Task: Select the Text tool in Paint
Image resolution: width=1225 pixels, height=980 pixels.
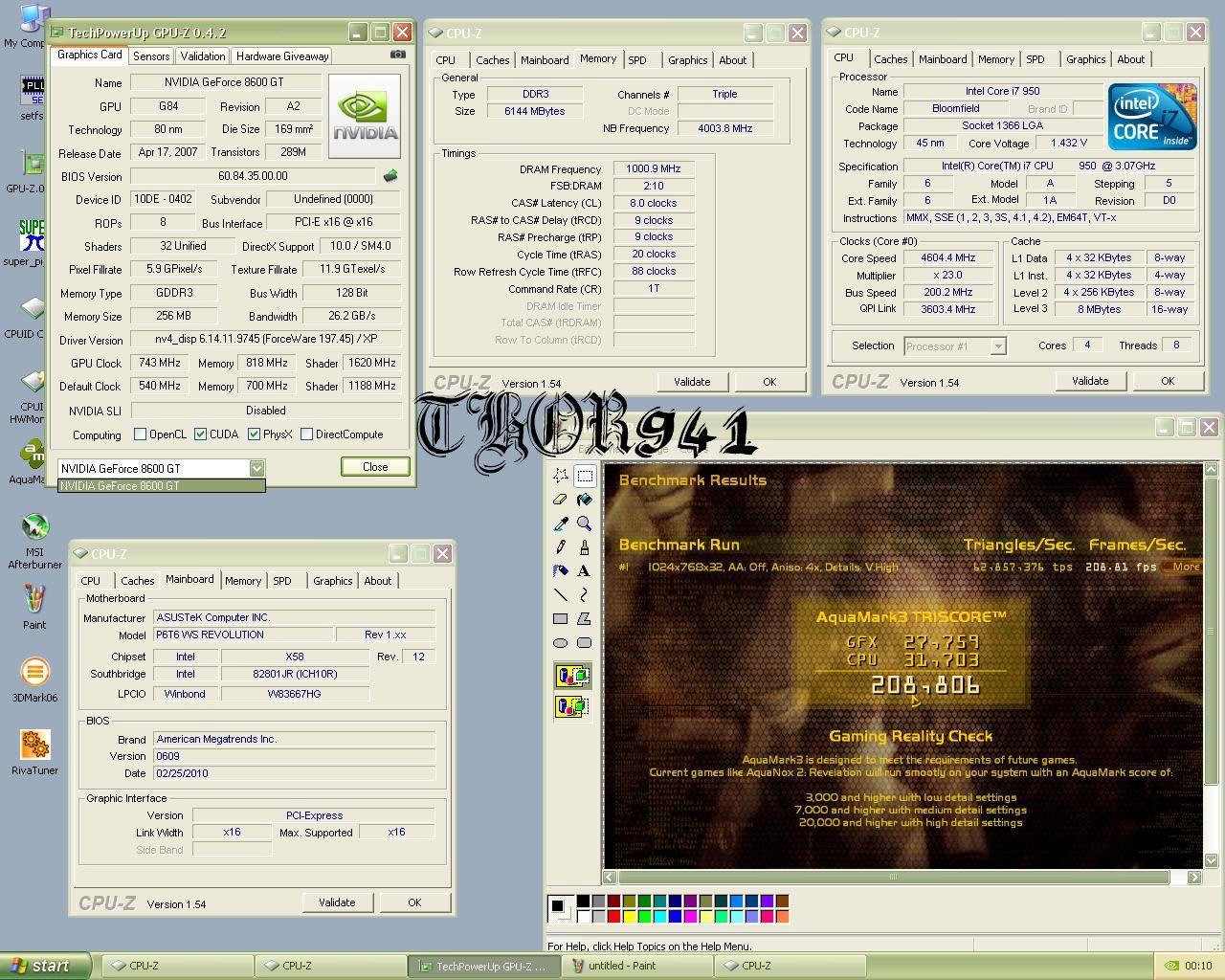Action: point(585,571)
